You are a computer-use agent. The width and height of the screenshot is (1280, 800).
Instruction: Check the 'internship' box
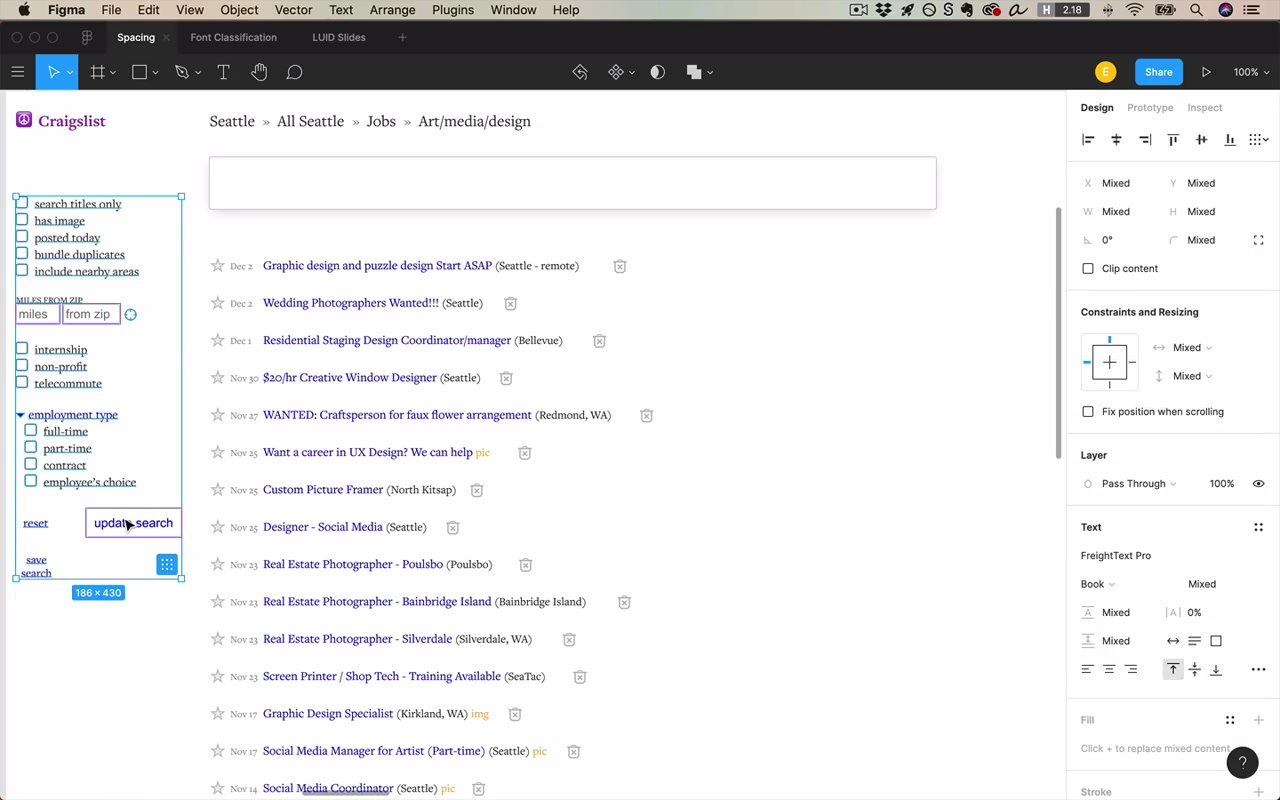(22, 349)
